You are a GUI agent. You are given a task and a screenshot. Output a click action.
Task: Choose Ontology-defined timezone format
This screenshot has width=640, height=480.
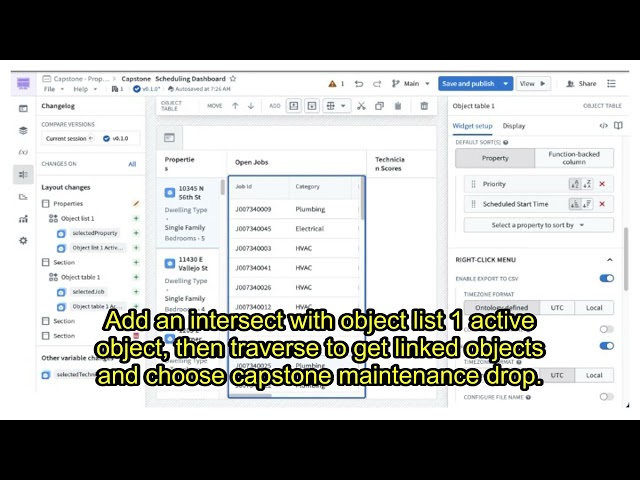tap(502, 308)
